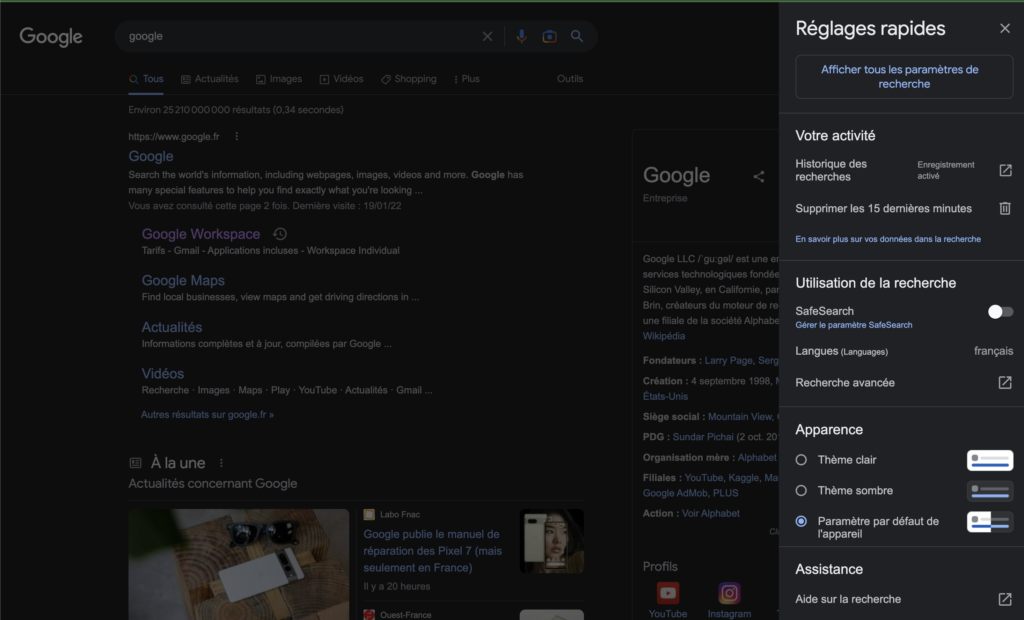Open Aide sur la recherche external icon
The height and width of the screenshot is (620, 1024).
point(1005,599)
